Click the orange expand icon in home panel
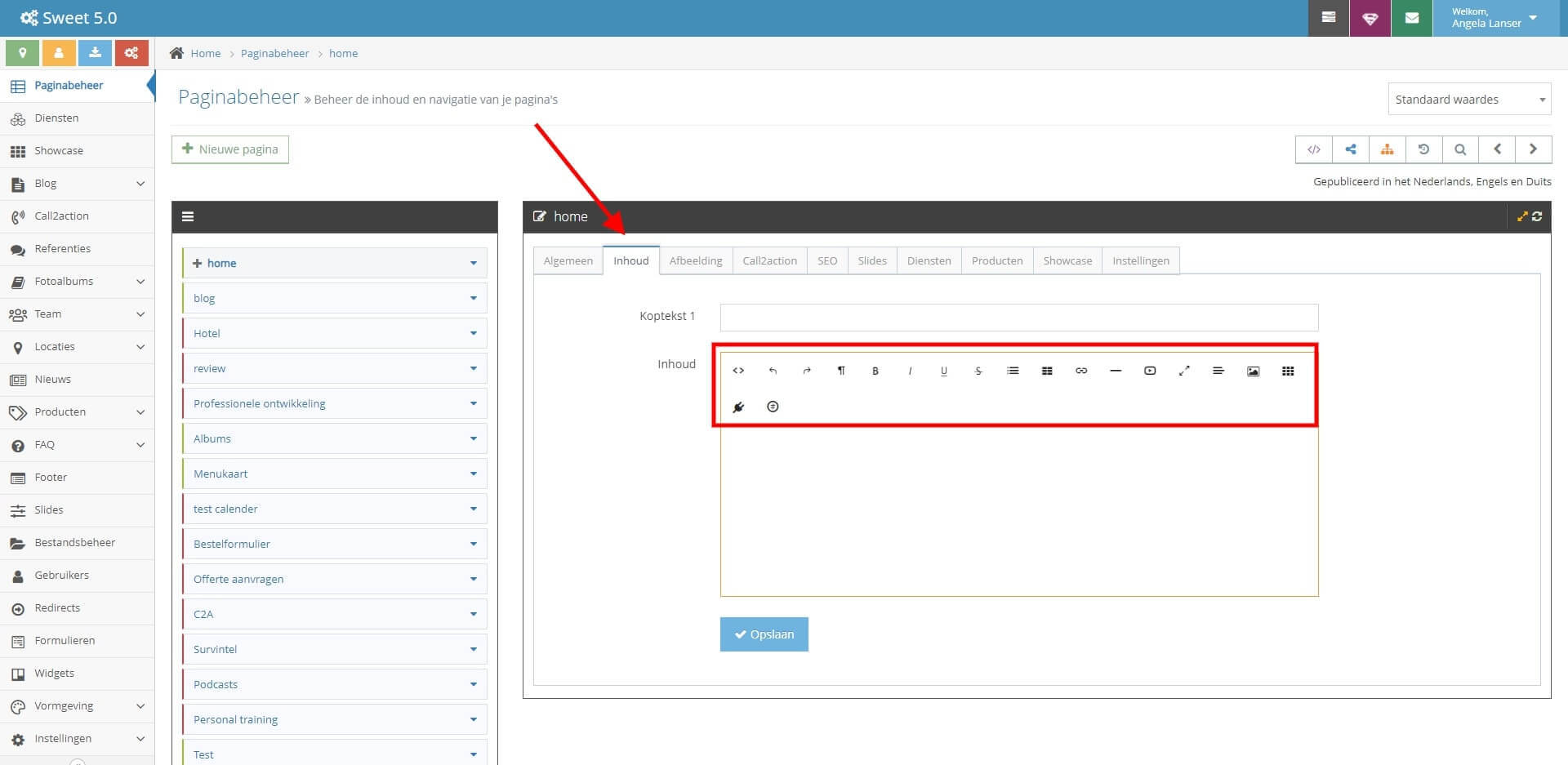Image resolution: width=1568 pixels, height=765 pixels. 1522,216
